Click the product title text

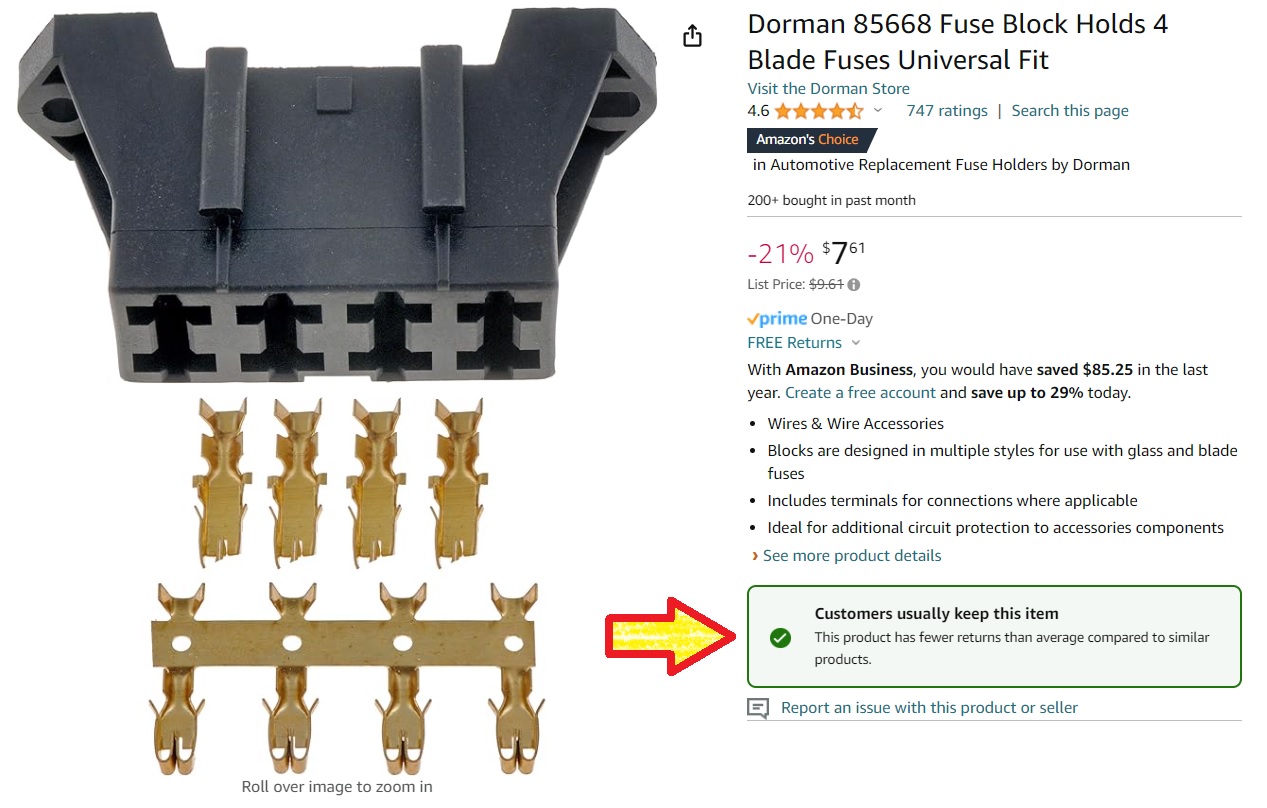(957, 42)
